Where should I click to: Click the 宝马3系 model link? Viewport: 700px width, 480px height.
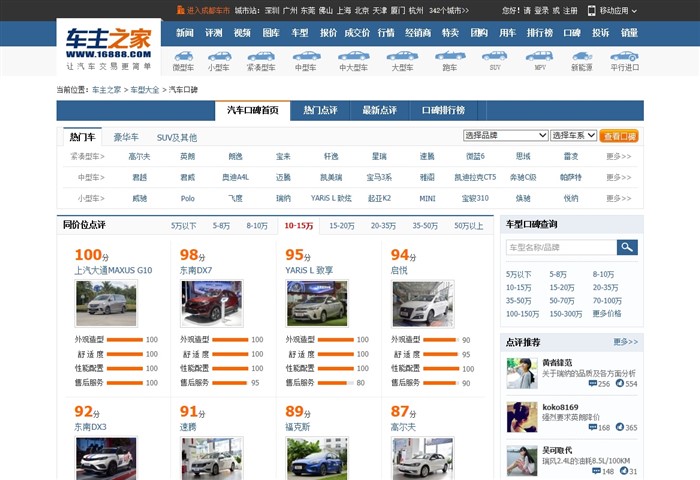(379, 177)
